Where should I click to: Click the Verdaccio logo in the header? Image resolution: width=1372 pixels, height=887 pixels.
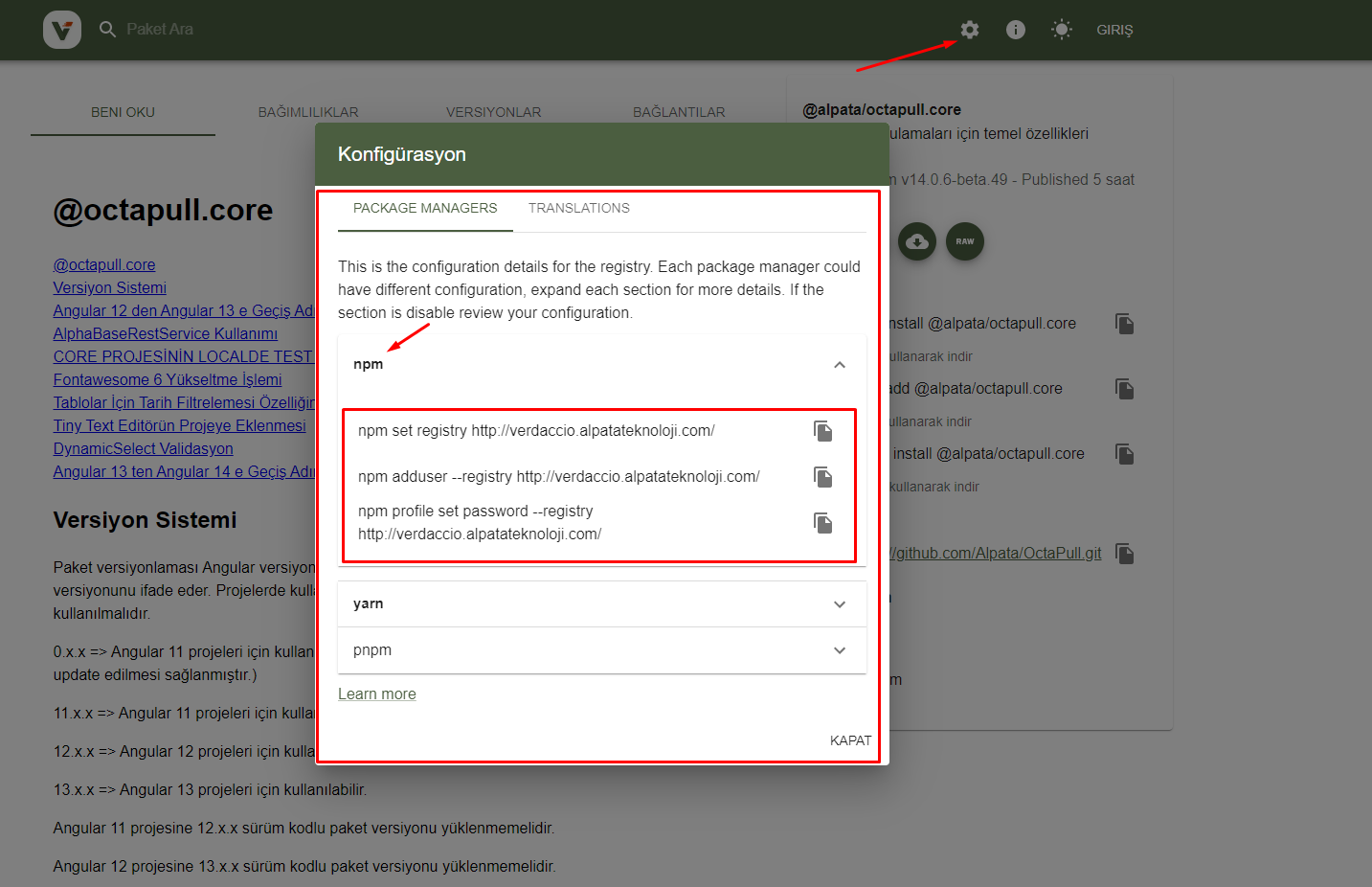tap(62, 30)
